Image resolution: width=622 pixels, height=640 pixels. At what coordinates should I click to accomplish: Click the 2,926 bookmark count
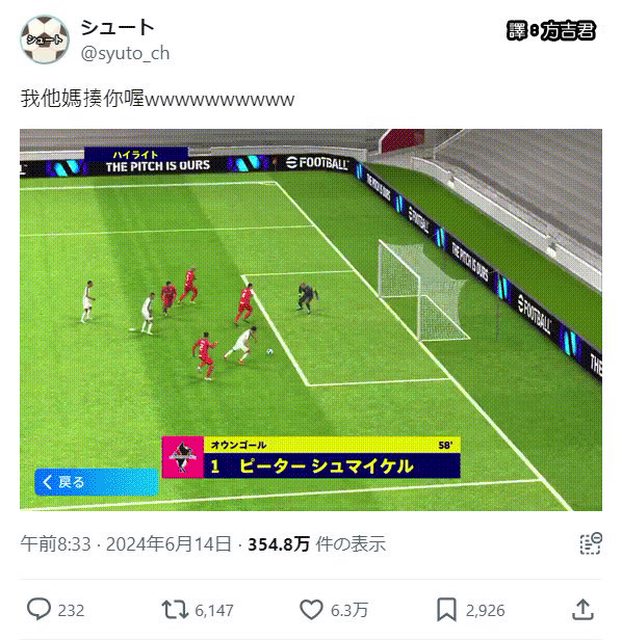[485, 611]
